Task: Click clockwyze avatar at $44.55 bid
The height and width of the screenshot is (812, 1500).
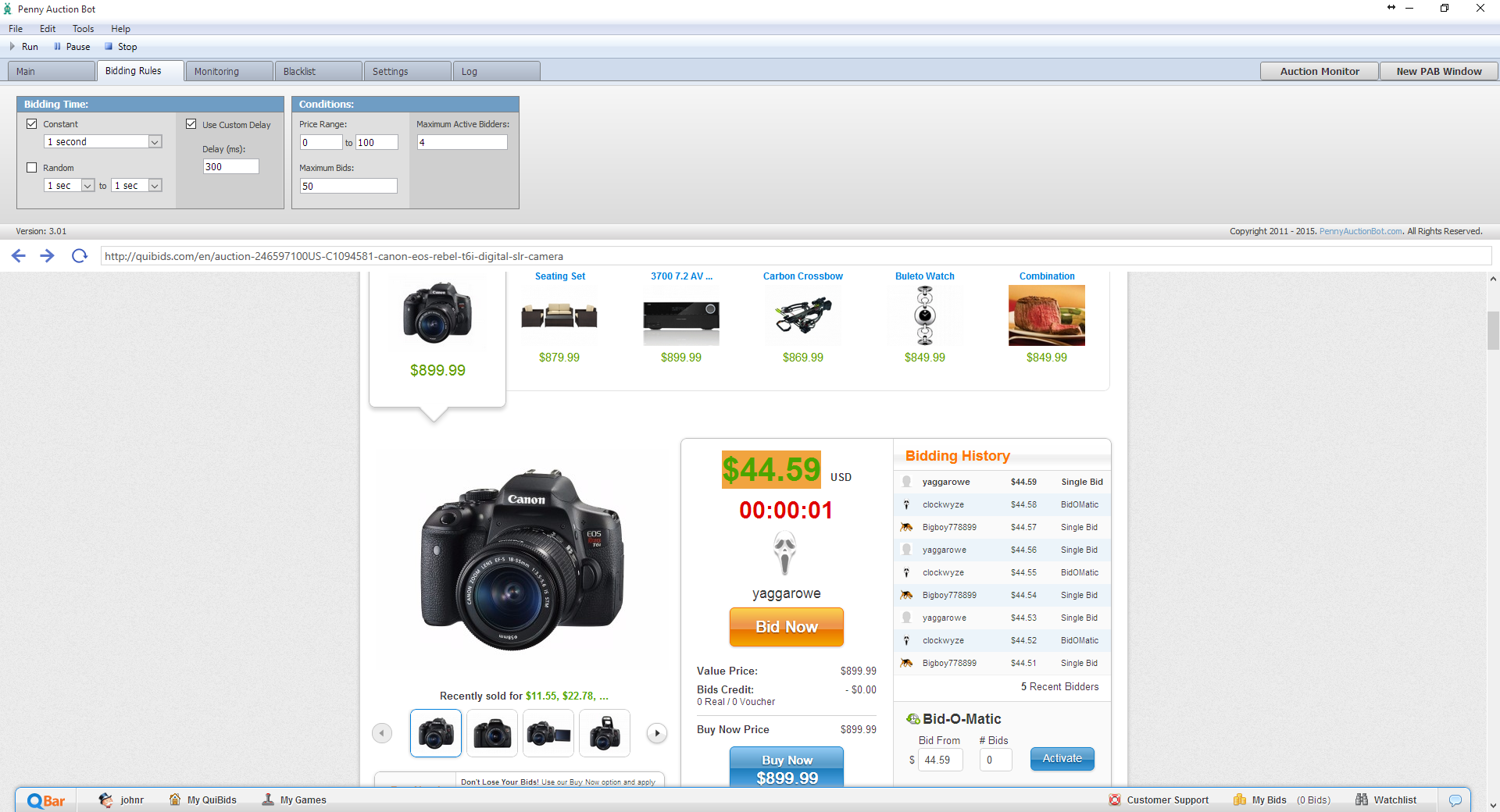Action: tap(906, 573)
